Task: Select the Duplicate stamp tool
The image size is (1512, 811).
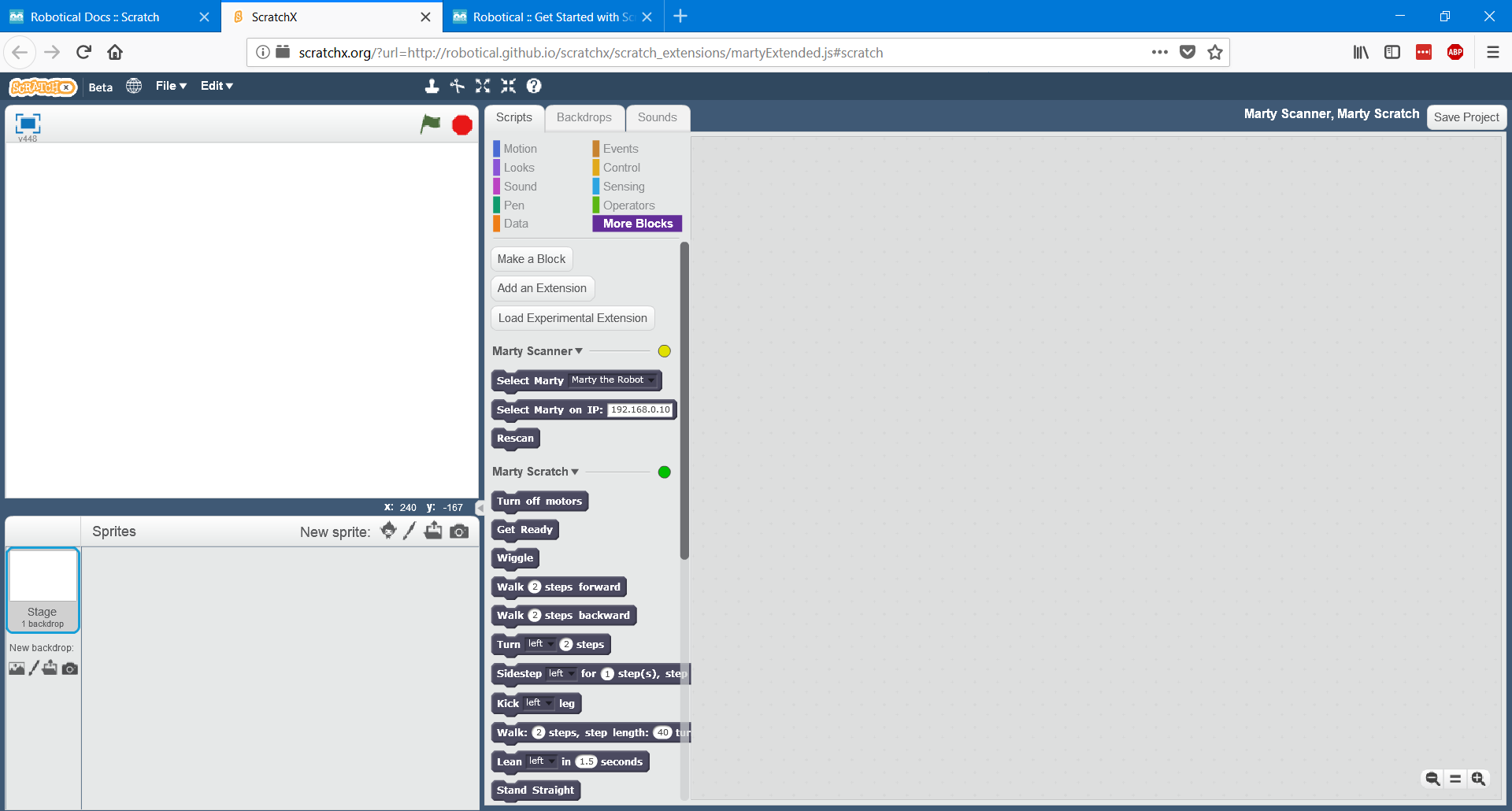Action: 432,86
